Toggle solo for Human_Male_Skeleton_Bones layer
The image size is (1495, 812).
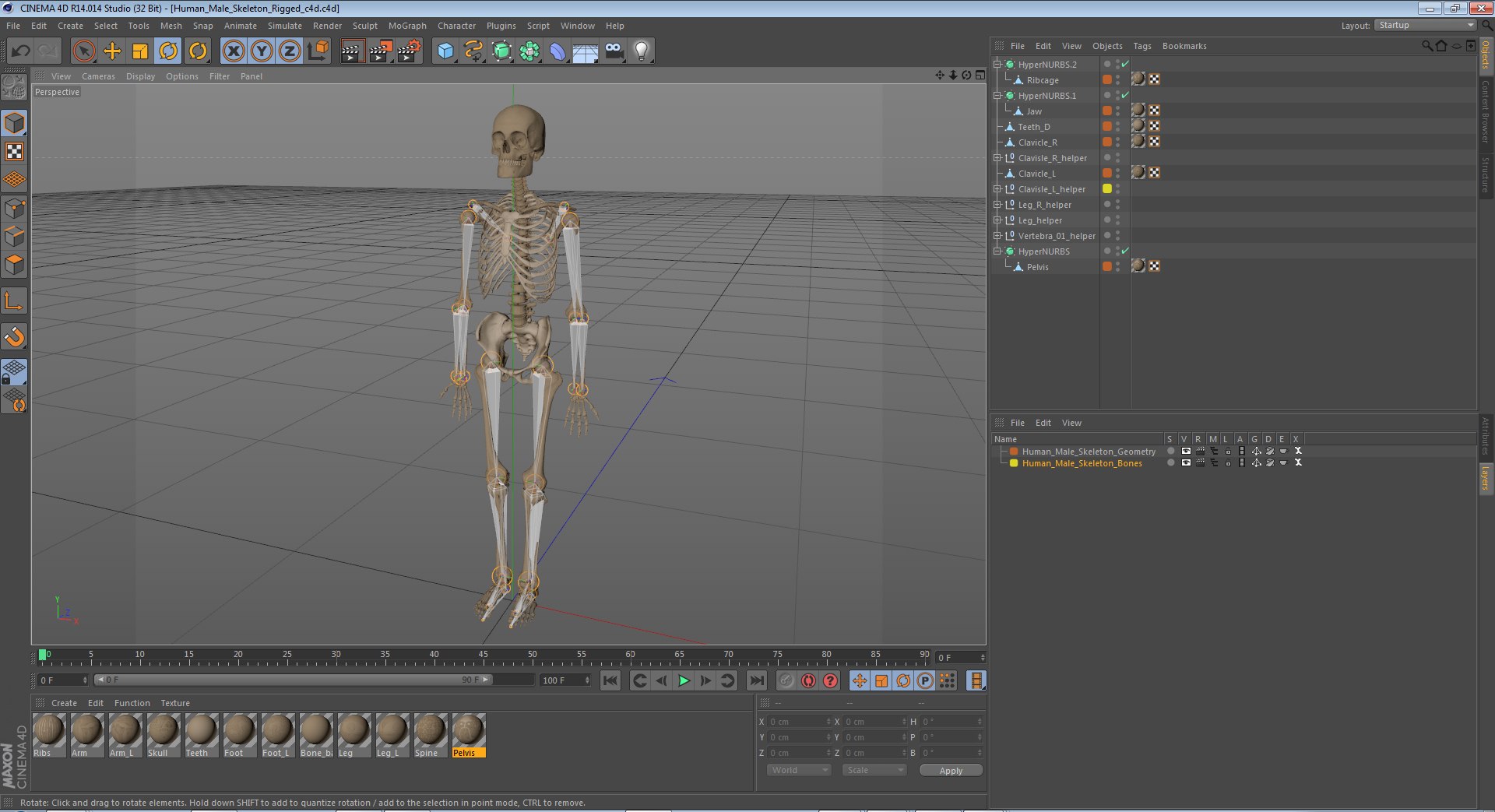click(x=1170, y=462)
